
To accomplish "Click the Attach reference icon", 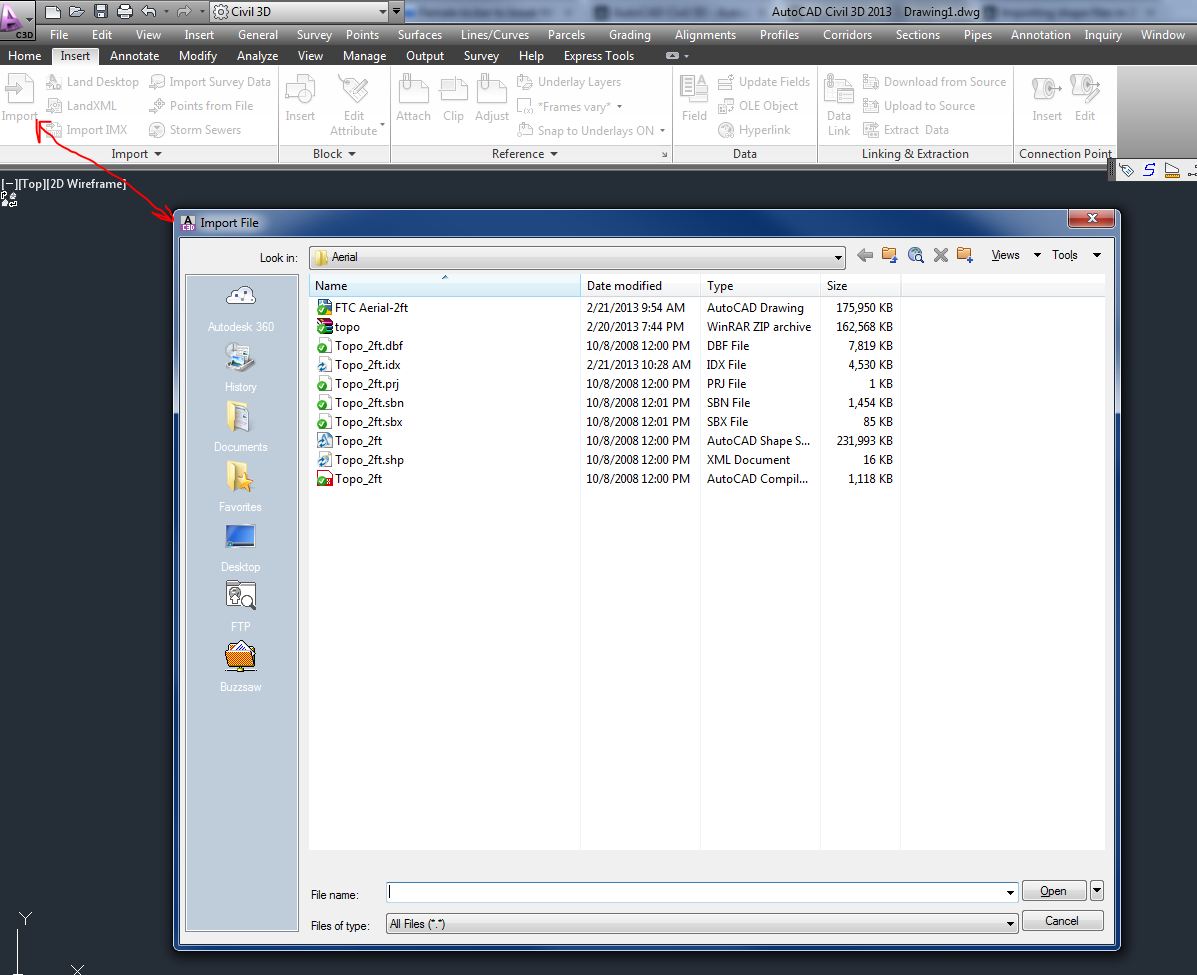I will (x=413, y=95).
